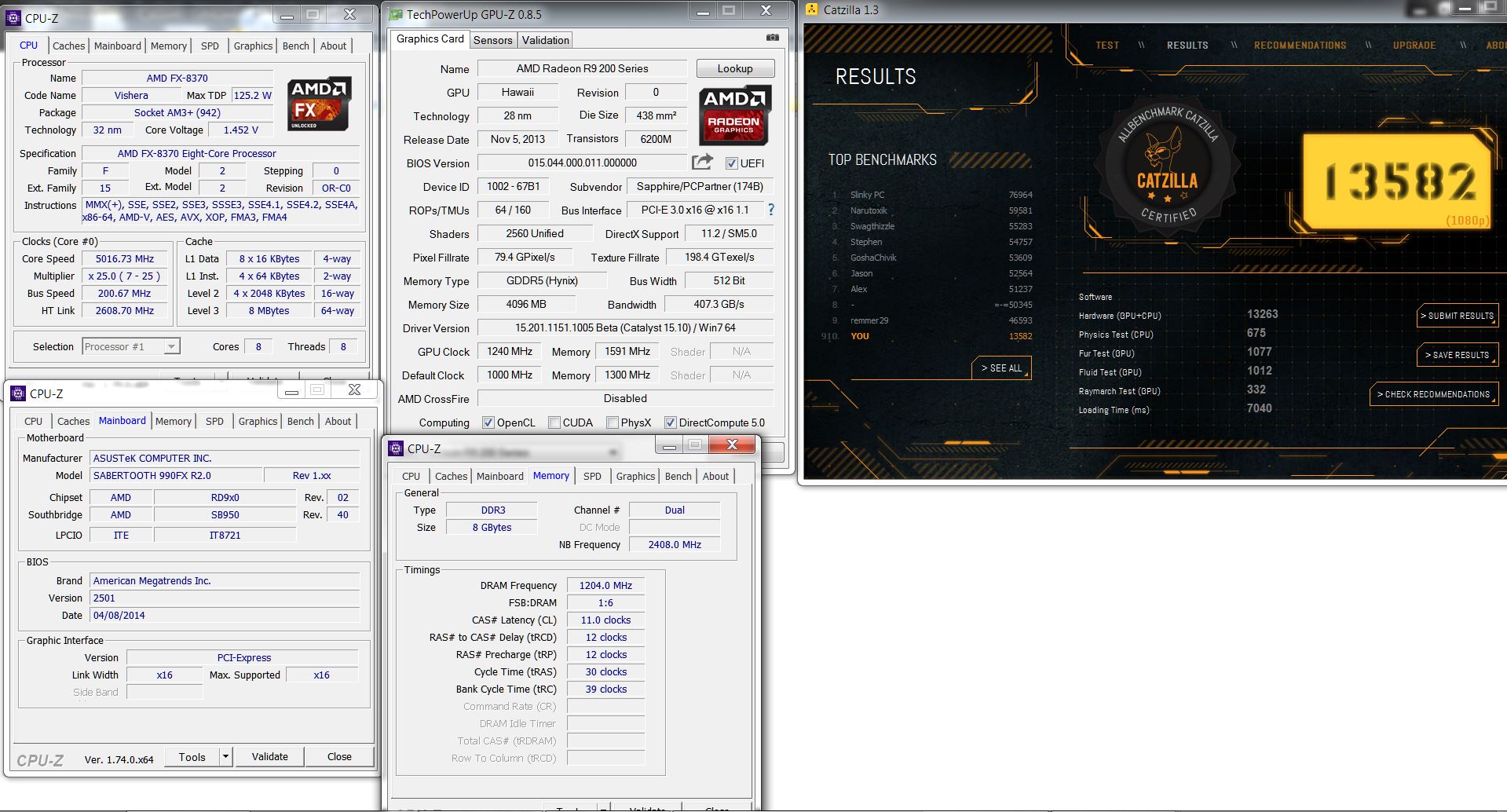Click the Catzilla Certified cat badge
Viewport: 1507px width, 812px height.
pos(1169,166)
